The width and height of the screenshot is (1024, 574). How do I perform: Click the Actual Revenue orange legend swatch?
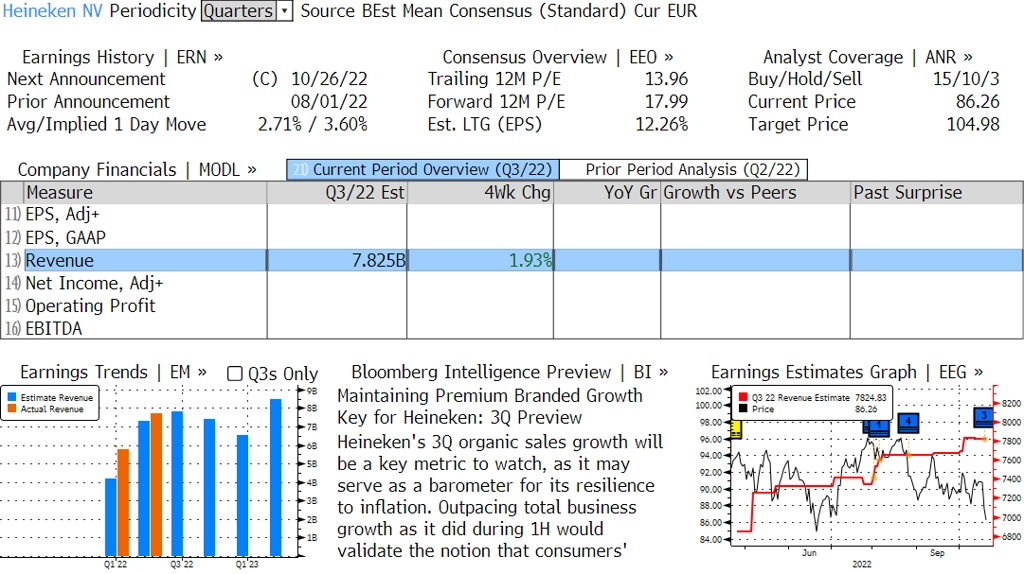tap(12, 409)
